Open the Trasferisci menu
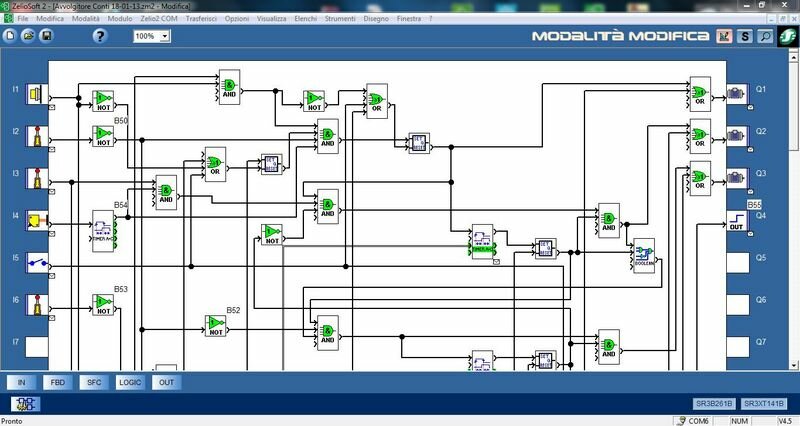This screenshot has width=800, height=426. (x=201, y=18)
